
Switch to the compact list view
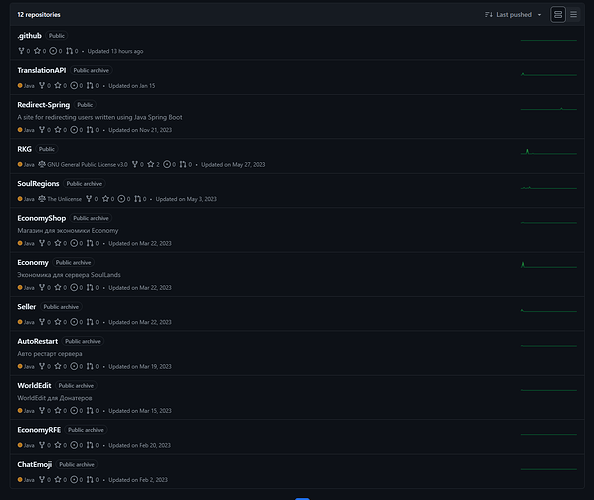(573, 15)
